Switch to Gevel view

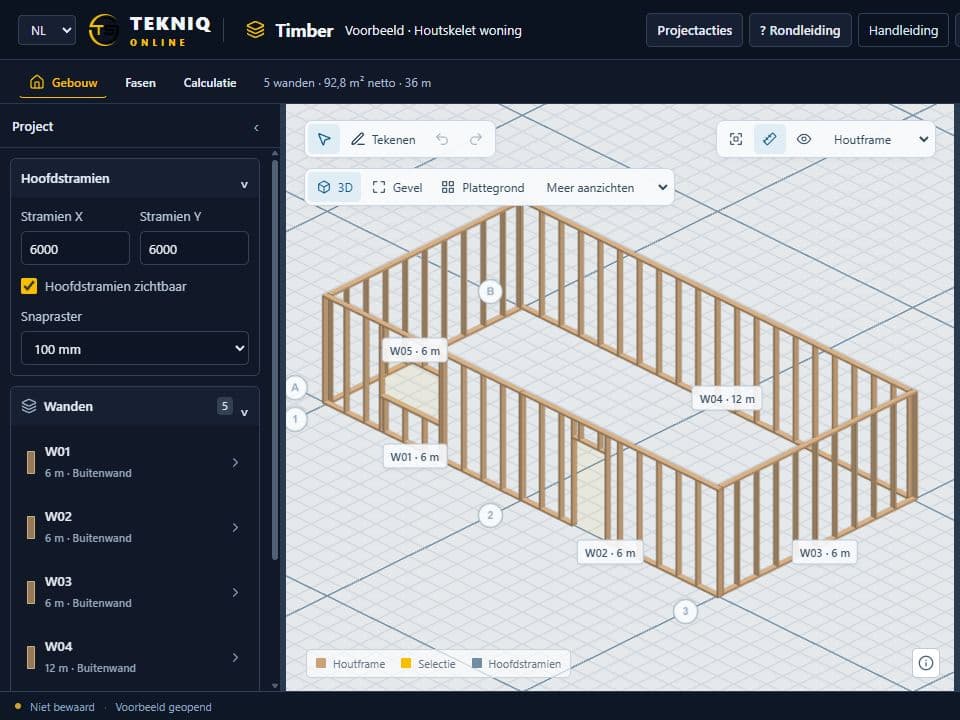[x=397, y=187]
